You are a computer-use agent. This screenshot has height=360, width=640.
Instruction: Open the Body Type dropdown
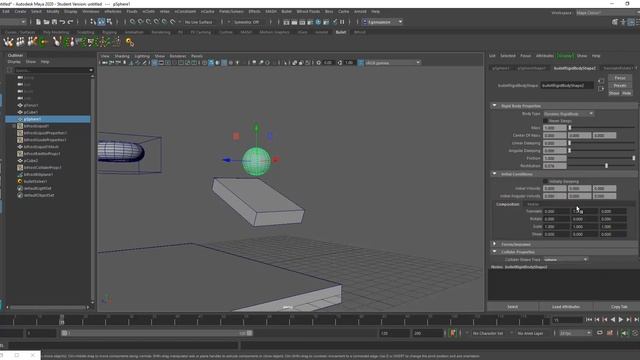pyautogui.click(x=568, y=114)
